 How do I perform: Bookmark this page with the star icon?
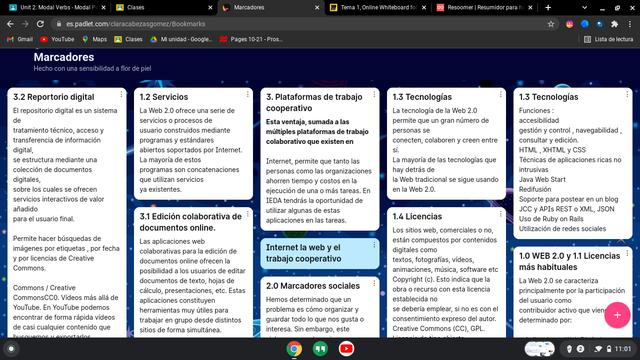pyautogui.click(x=551, y=24)
